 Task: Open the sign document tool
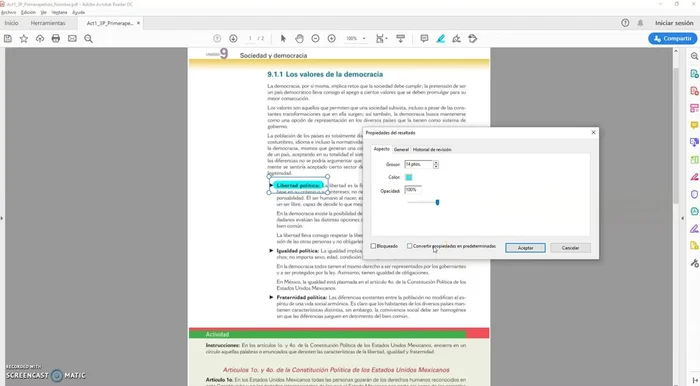click(456, 39)
